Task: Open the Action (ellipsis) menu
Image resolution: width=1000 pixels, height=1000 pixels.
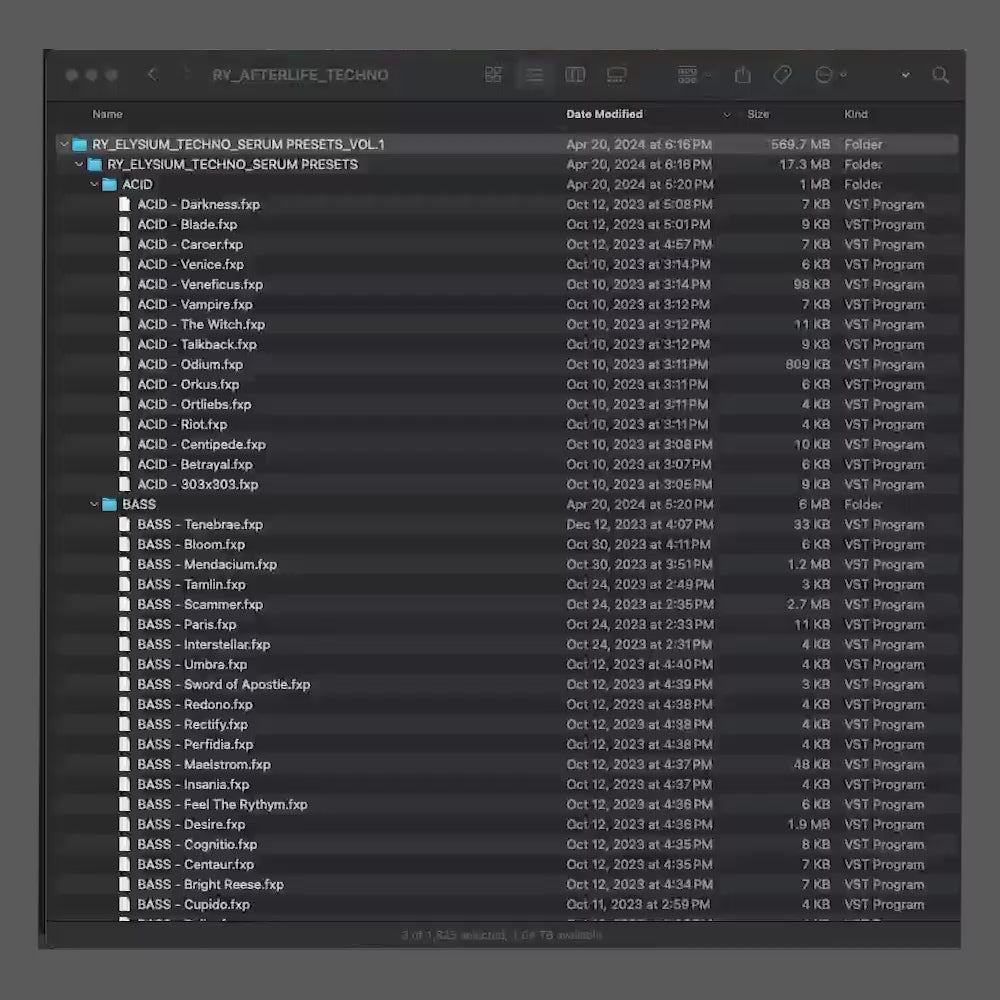Action: tap(830, 75)
